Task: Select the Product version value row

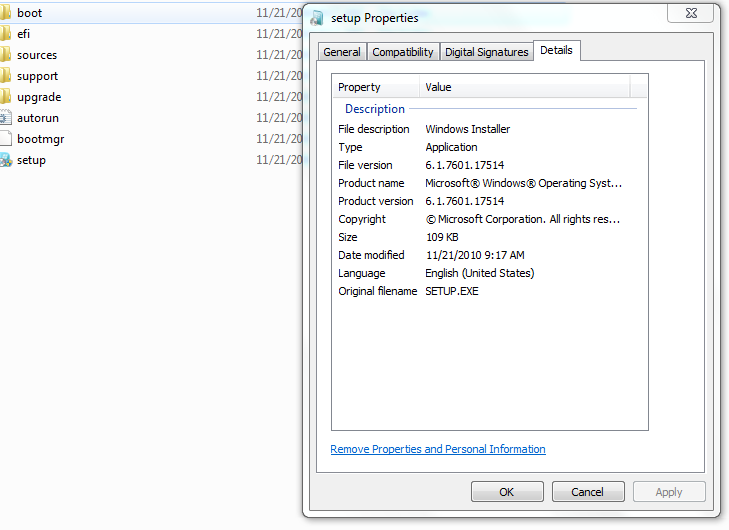Action: (465, 201)
